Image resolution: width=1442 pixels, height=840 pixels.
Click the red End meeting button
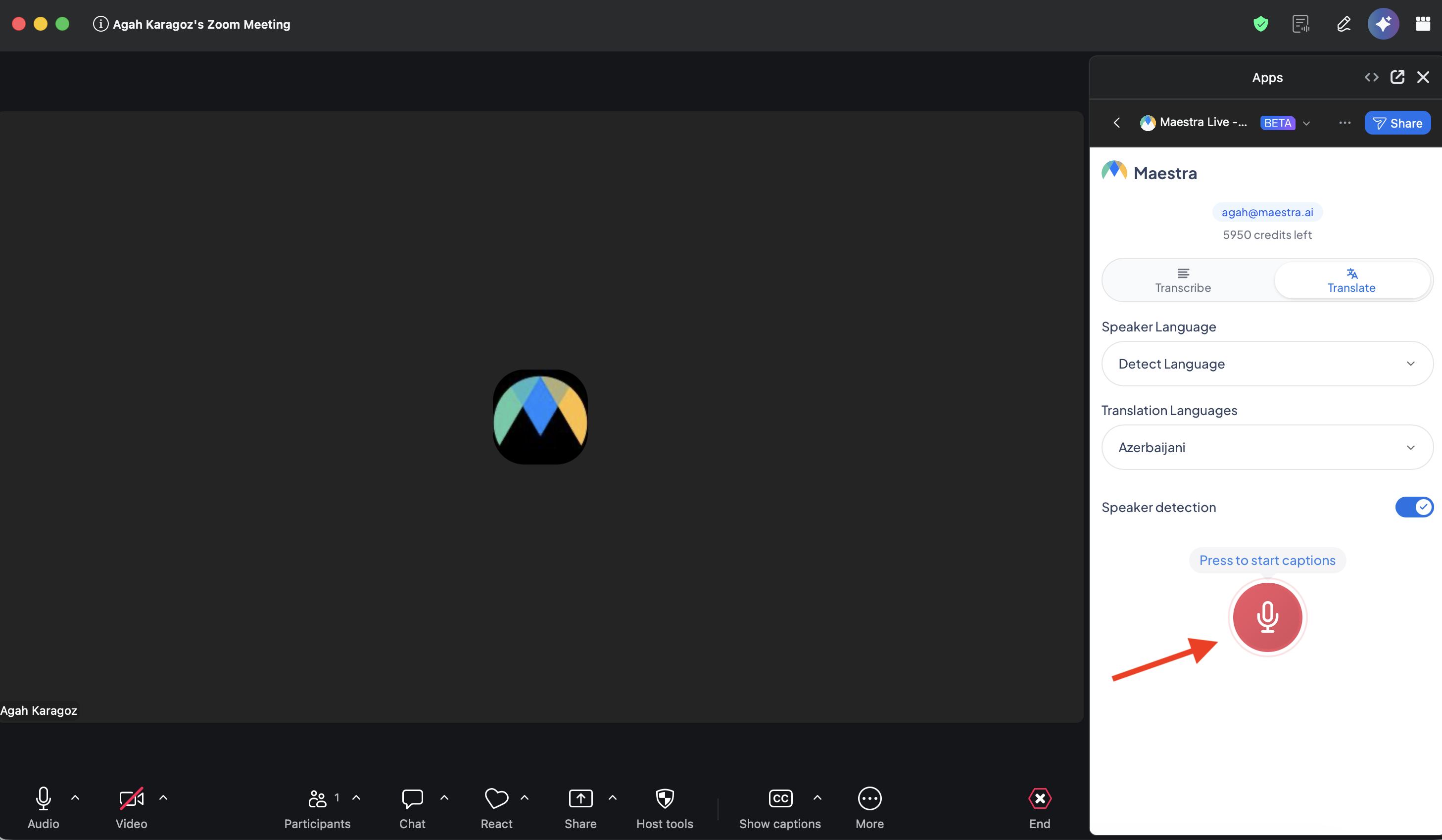click(x=1040, y=808)
